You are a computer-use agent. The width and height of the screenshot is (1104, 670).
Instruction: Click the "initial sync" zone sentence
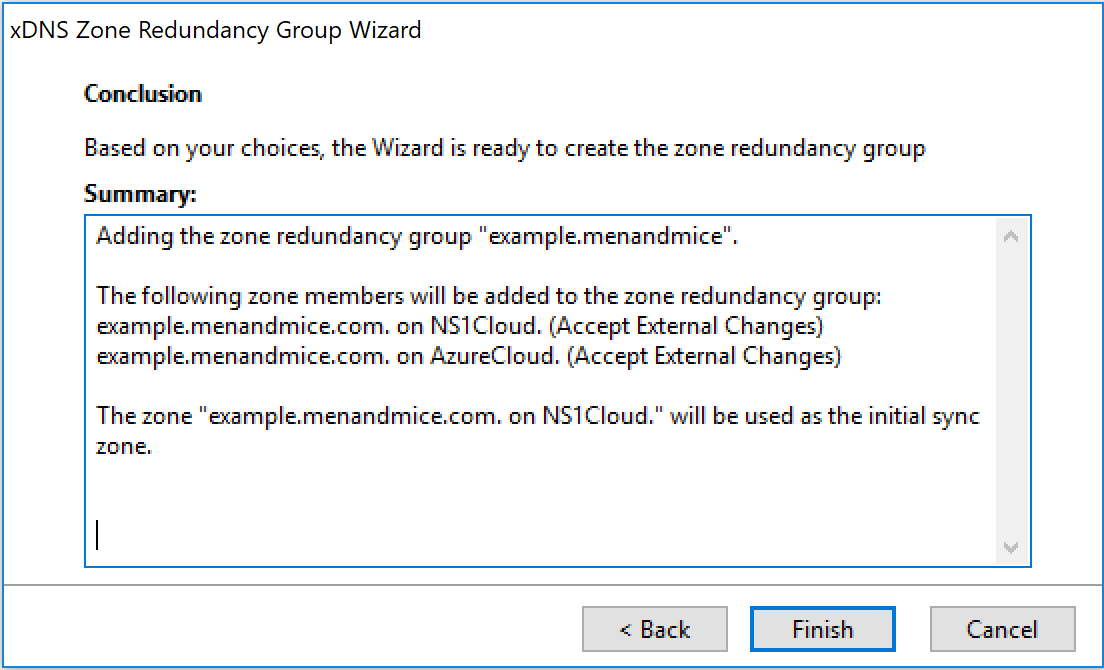pos(538,431)
